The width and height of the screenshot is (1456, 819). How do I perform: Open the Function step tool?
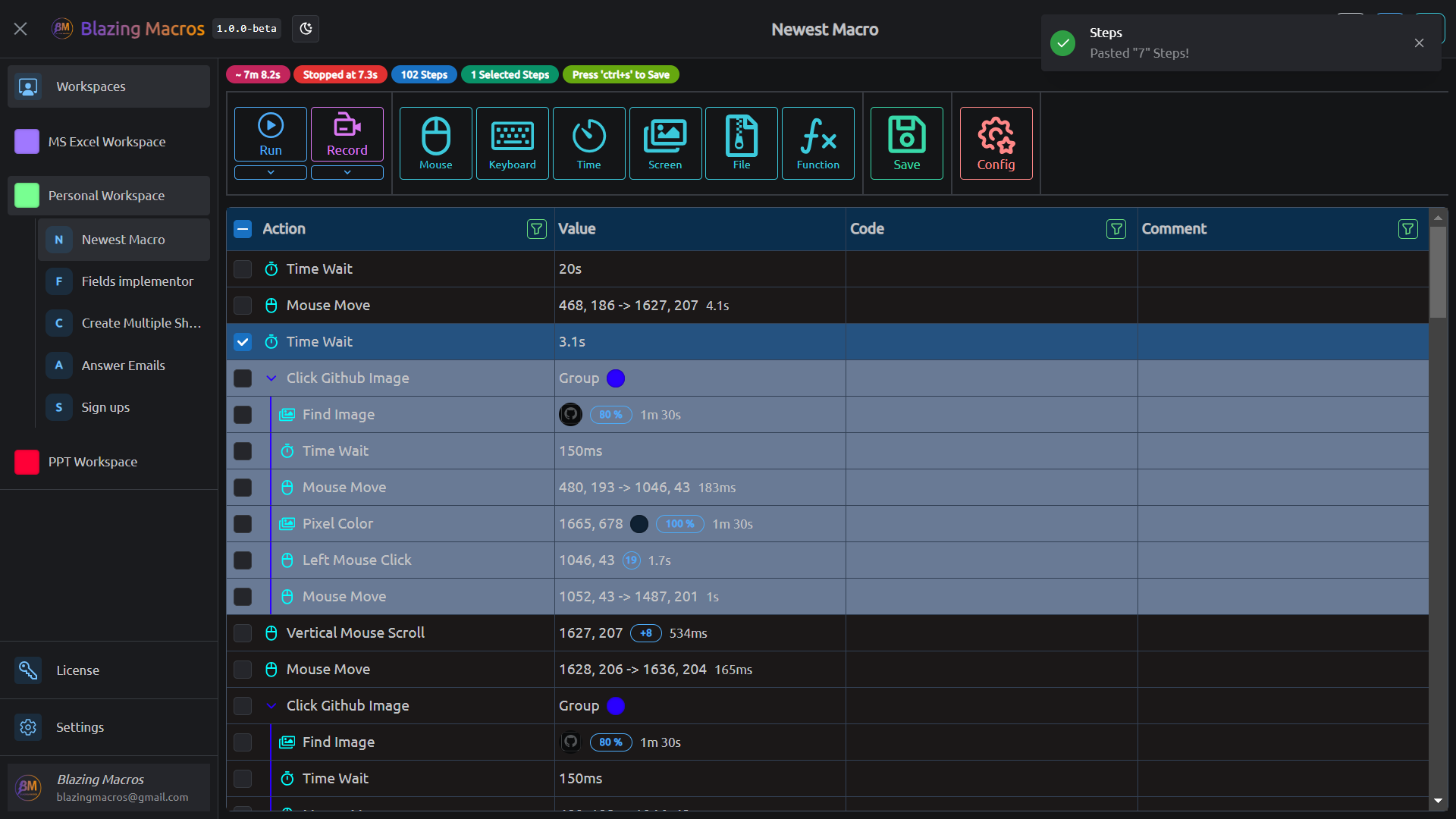818,143
